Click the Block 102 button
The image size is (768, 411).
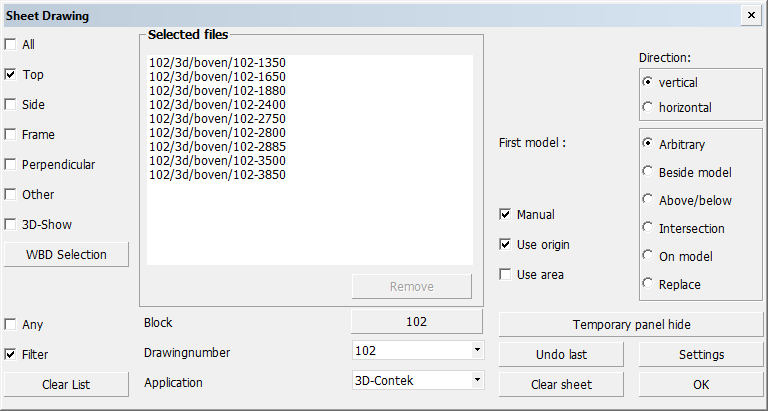[x=417, y=322]
